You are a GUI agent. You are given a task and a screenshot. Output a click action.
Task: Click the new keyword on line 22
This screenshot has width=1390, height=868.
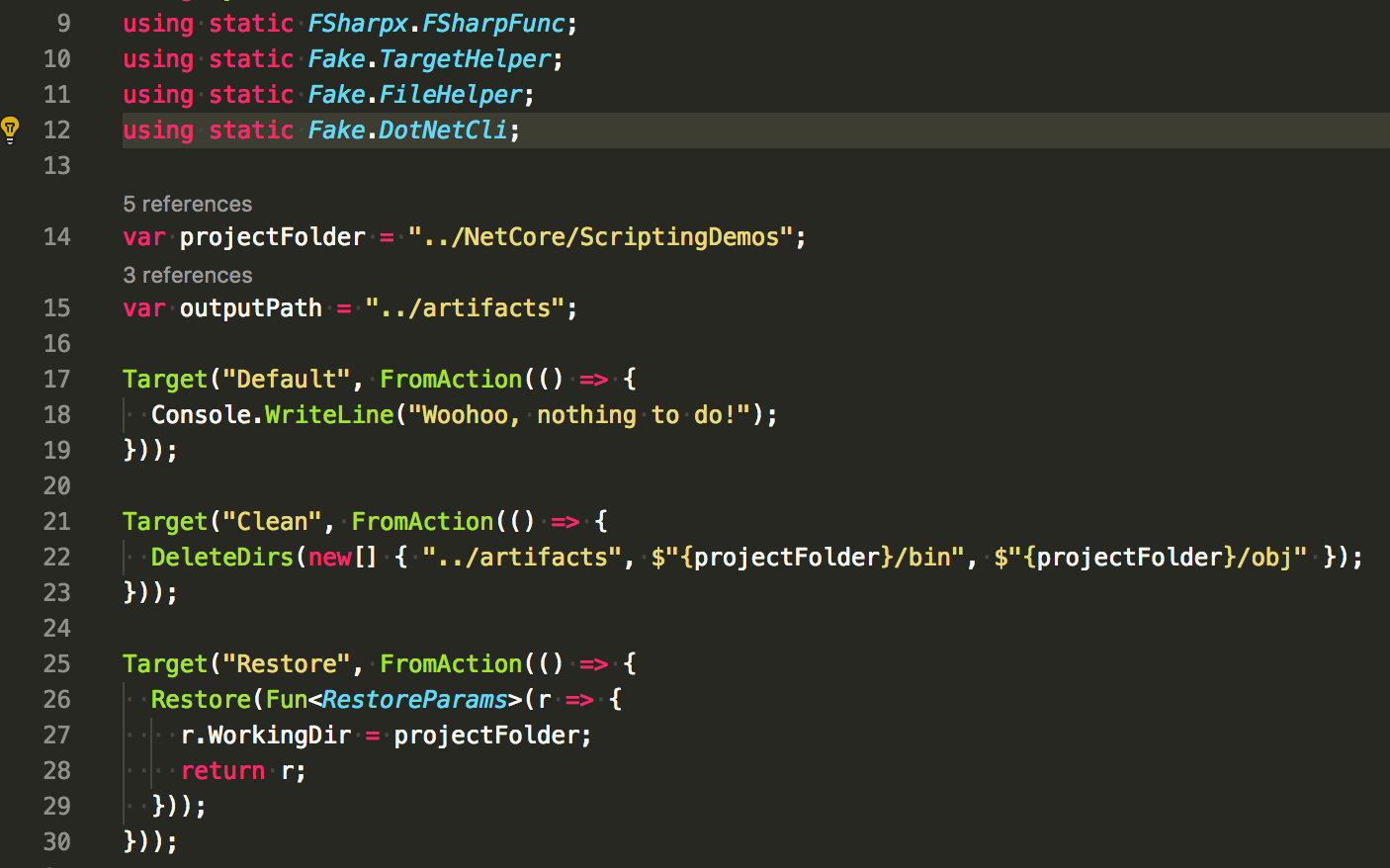click(329, 557)
